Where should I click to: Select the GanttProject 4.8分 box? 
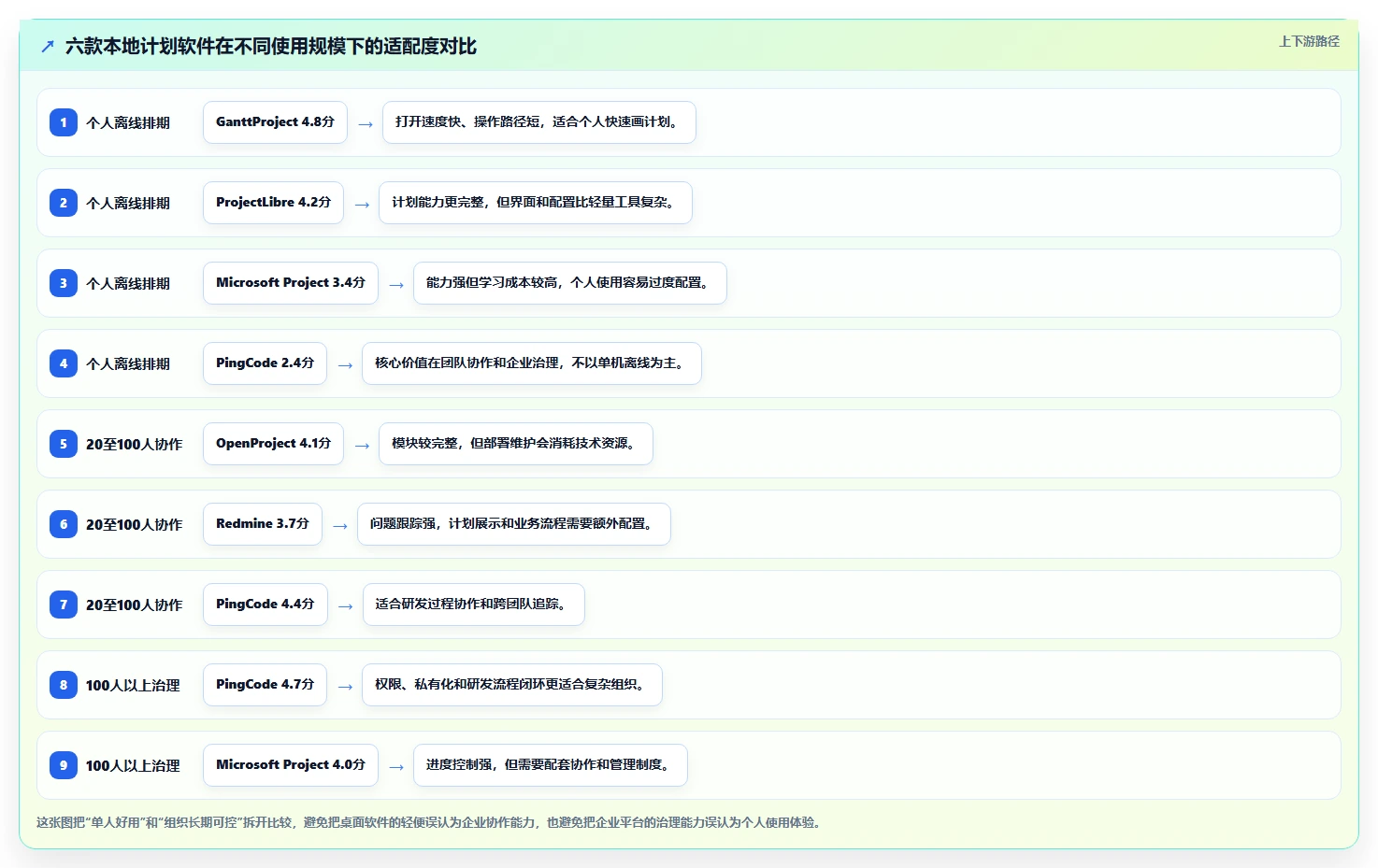click(x=275, y=122)
